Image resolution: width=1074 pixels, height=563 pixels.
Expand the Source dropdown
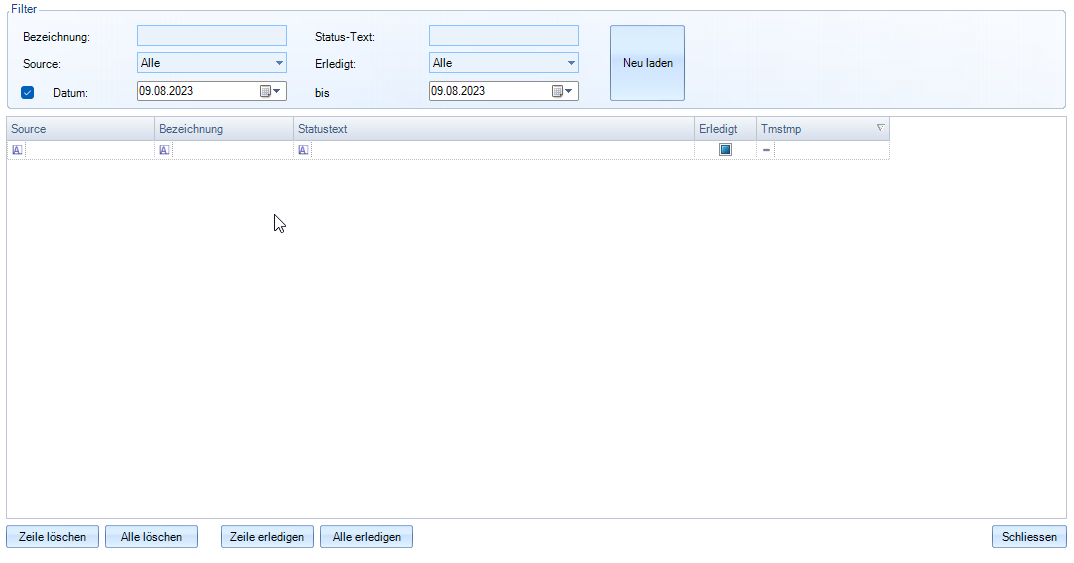pyautogui.click(x=279, y=63)
